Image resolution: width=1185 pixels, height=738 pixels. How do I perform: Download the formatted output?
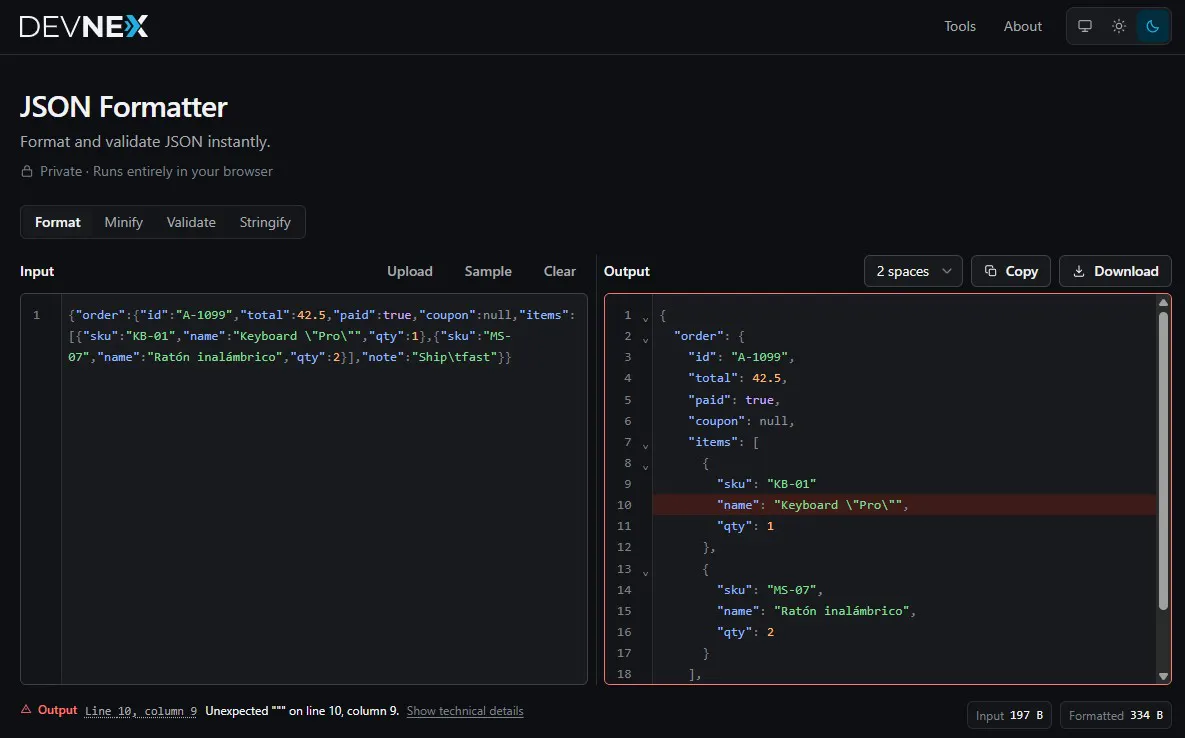click(x=1115, y=271)
